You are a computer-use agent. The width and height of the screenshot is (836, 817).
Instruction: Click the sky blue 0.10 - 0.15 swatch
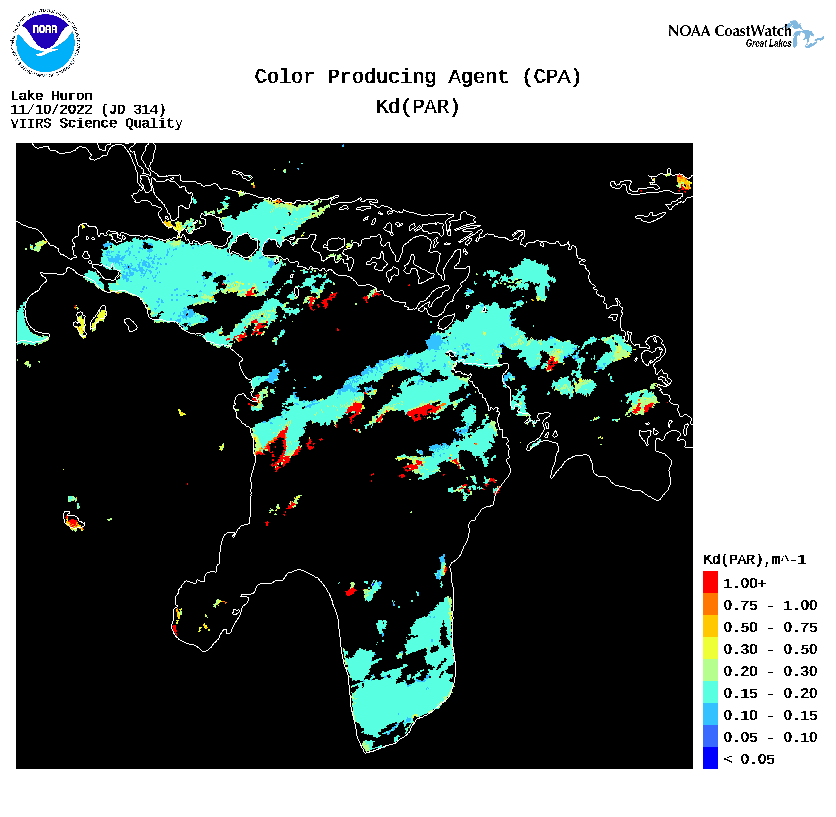tap(710, 714)
